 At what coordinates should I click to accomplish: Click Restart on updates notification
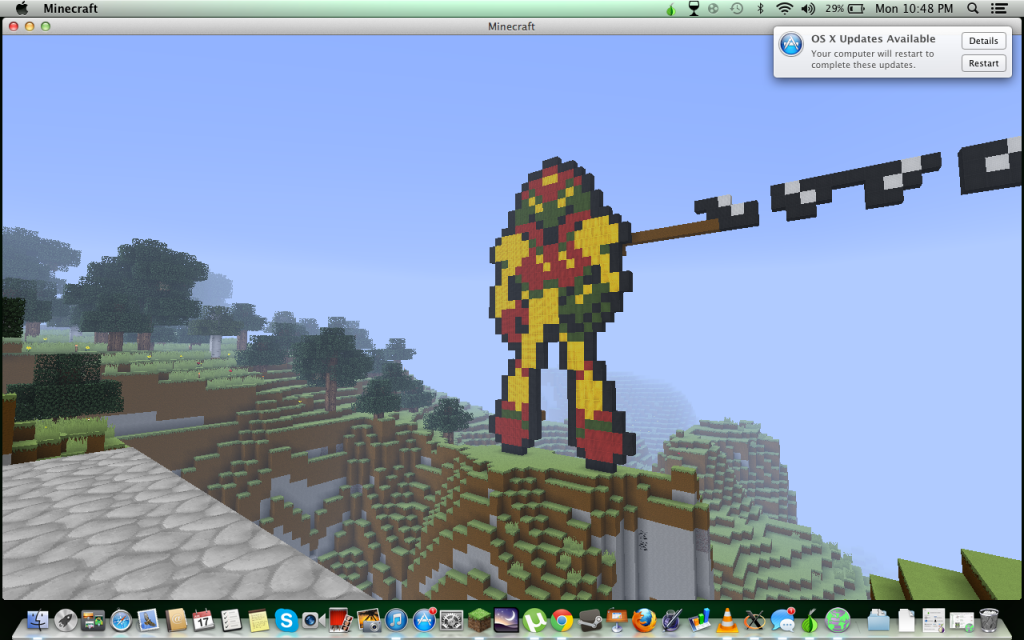point(984,63)
